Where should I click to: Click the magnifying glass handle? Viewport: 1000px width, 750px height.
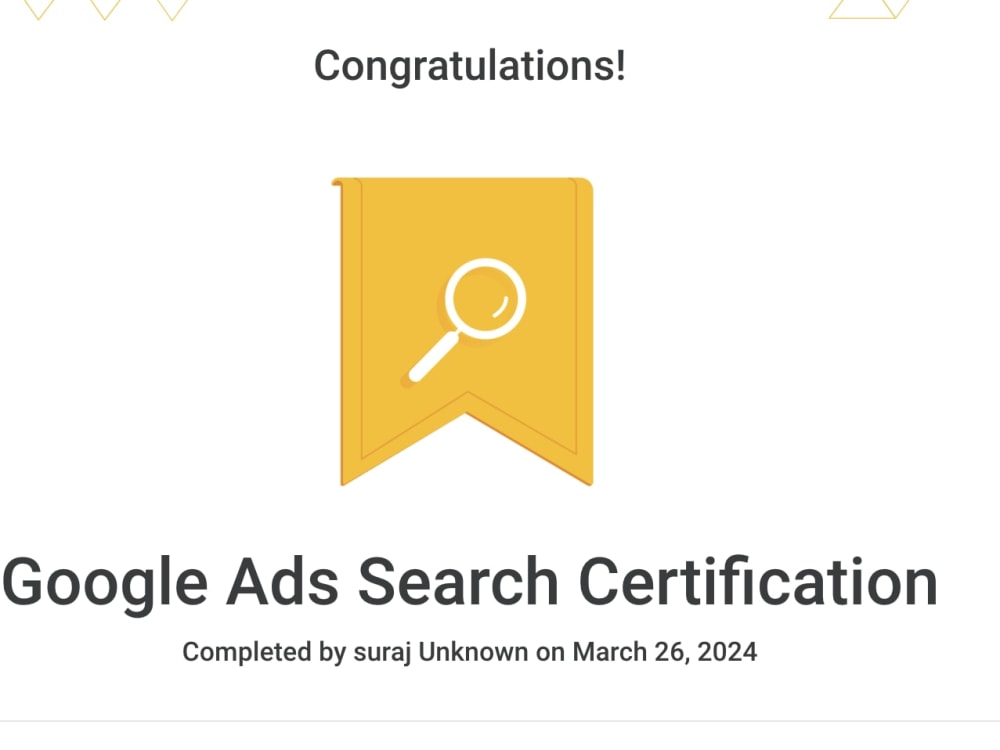point(434,357)
